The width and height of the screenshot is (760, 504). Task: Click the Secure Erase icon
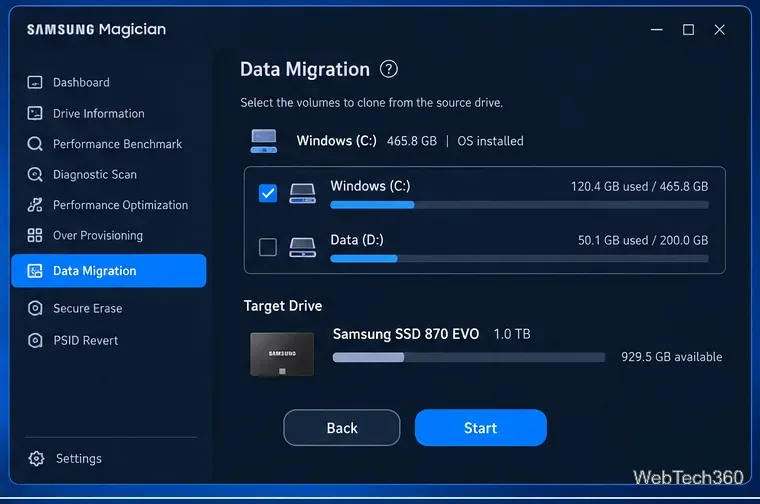click(35, 308)
